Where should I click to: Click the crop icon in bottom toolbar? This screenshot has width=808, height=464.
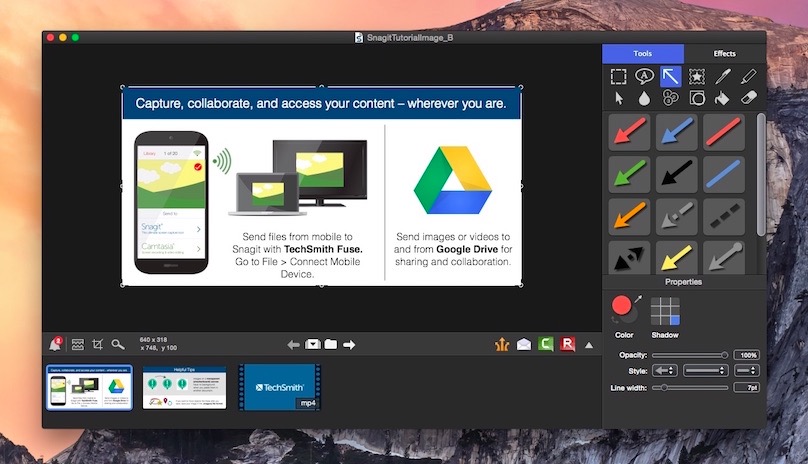(x=97, y=344)
